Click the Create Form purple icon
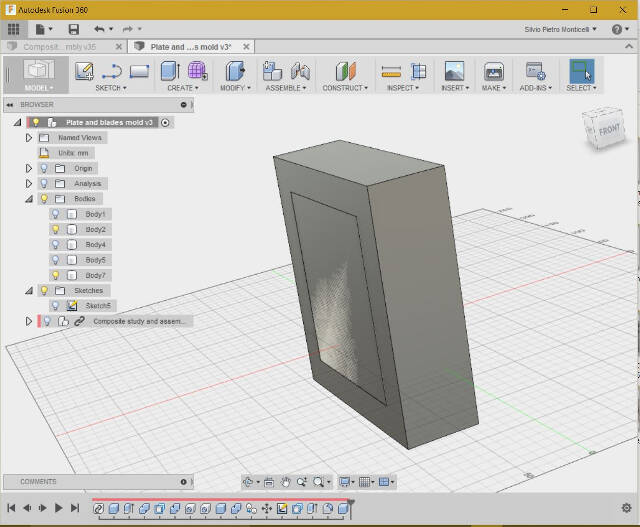Screen dimensions: 640x527 (x=198, y=71)
